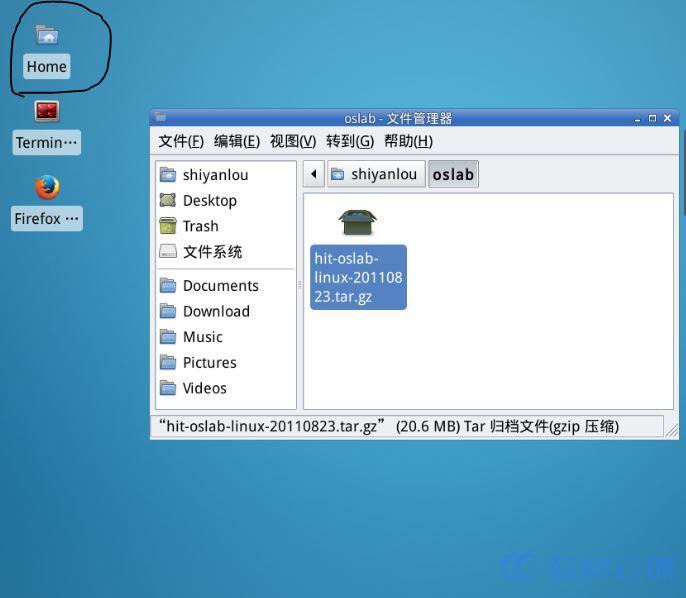This screenshot has height=598, width=686.
Task: Click the path bar back arrow
Action: pyautogui.click(x=313, y=174)
